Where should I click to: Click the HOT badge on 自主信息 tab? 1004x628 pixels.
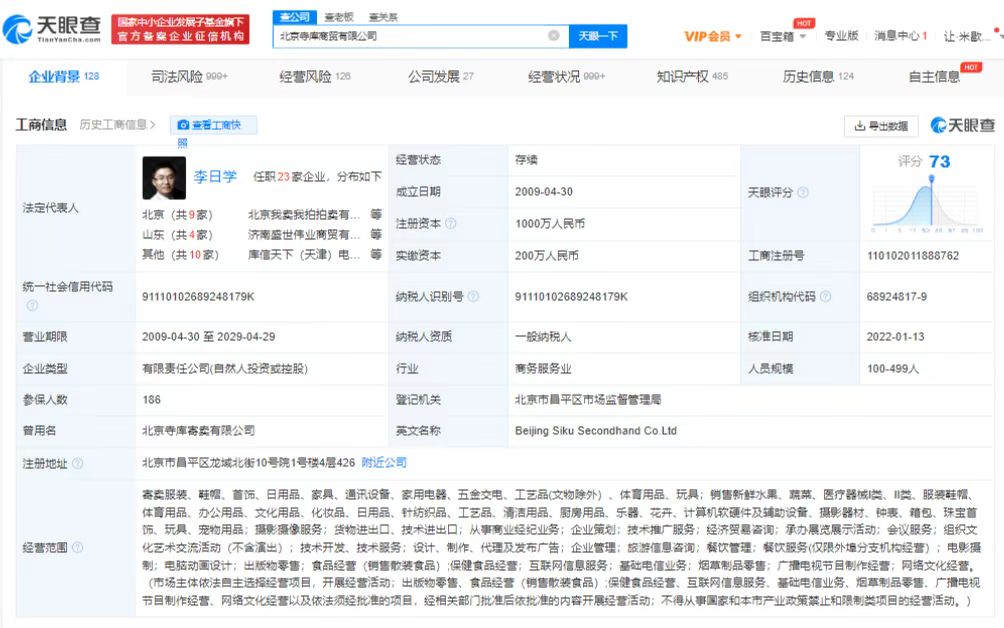(971, 67)
